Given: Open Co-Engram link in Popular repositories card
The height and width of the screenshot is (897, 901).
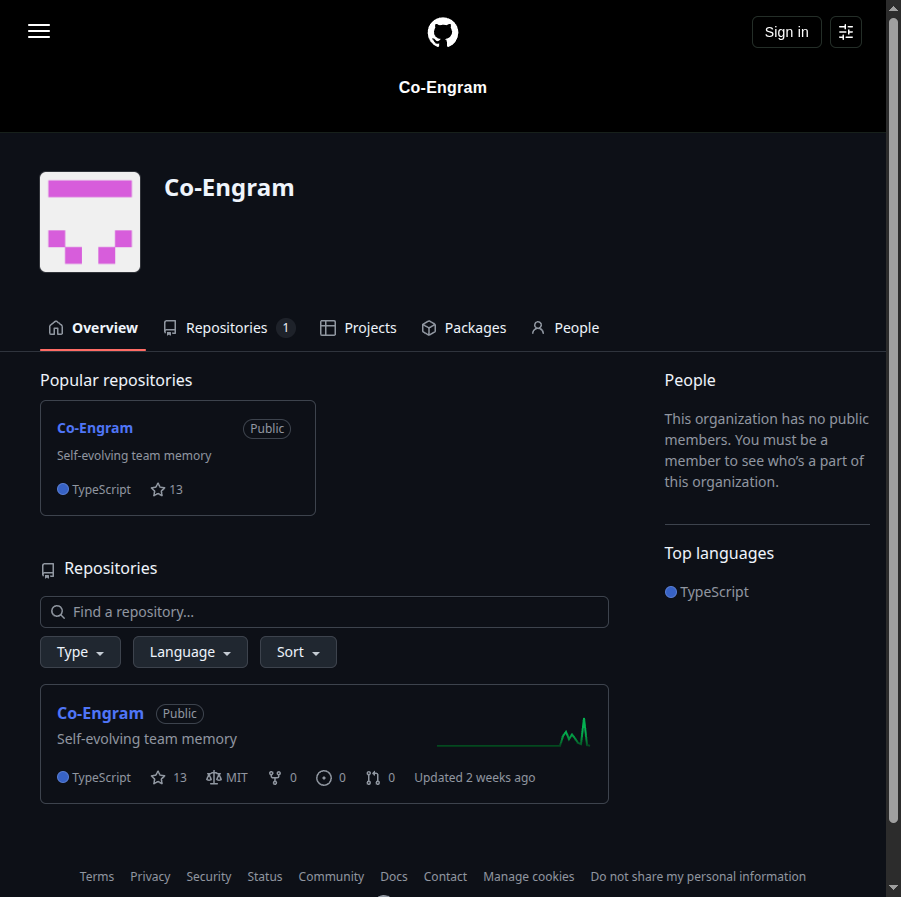Looking at the screenshot, I should tap(95, 428).
